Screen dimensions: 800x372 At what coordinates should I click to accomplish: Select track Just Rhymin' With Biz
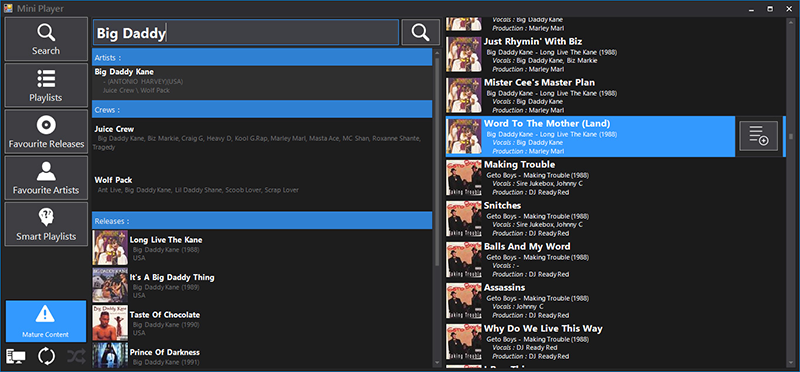[615, 54]
